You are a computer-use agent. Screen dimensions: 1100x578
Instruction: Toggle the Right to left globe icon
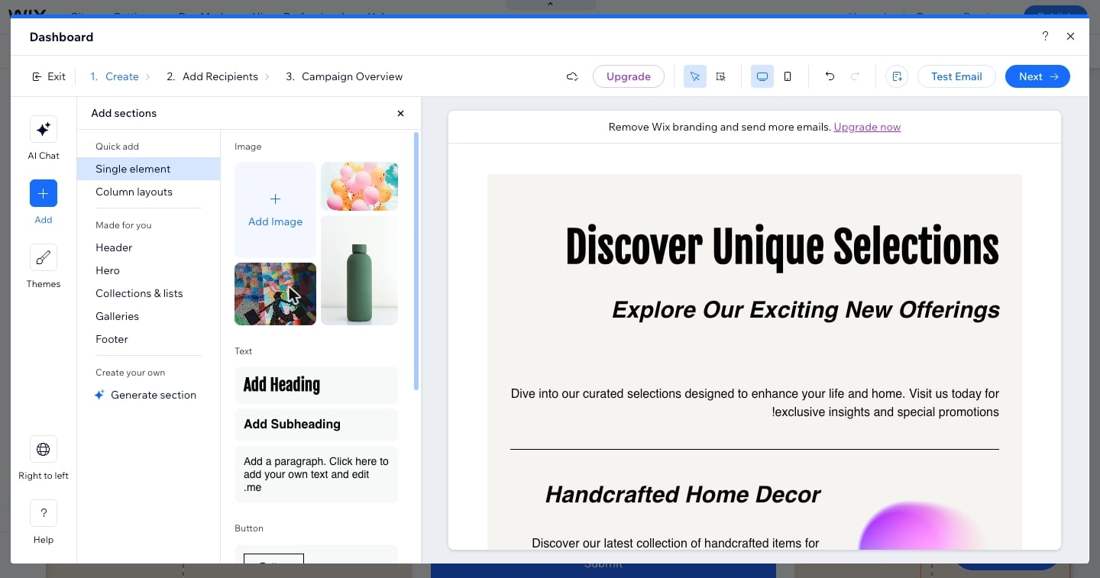43,449
